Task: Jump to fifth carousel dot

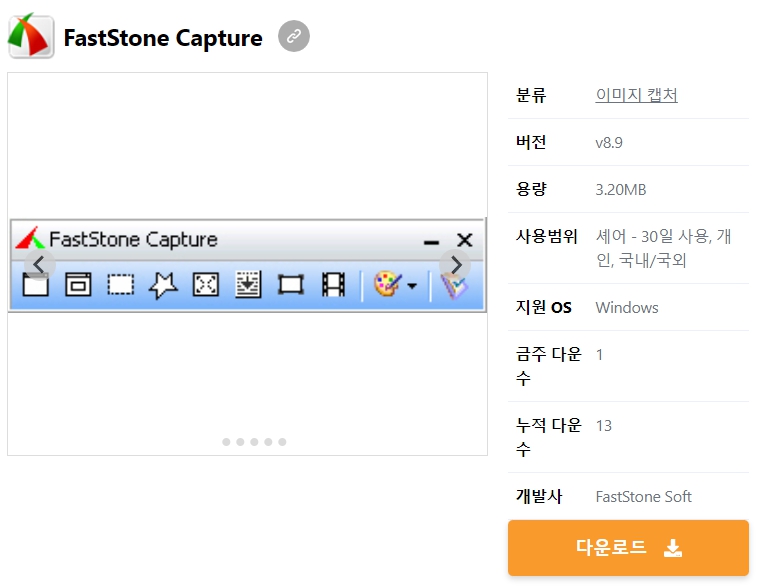Action: [282, 442]
